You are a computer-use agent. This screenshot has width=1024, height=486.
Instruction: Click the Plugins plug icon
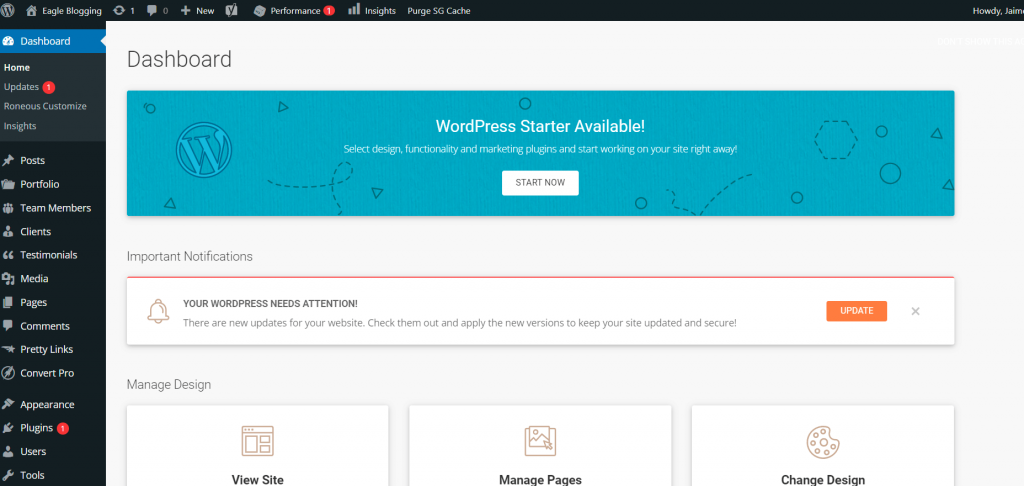pos(8,428)
